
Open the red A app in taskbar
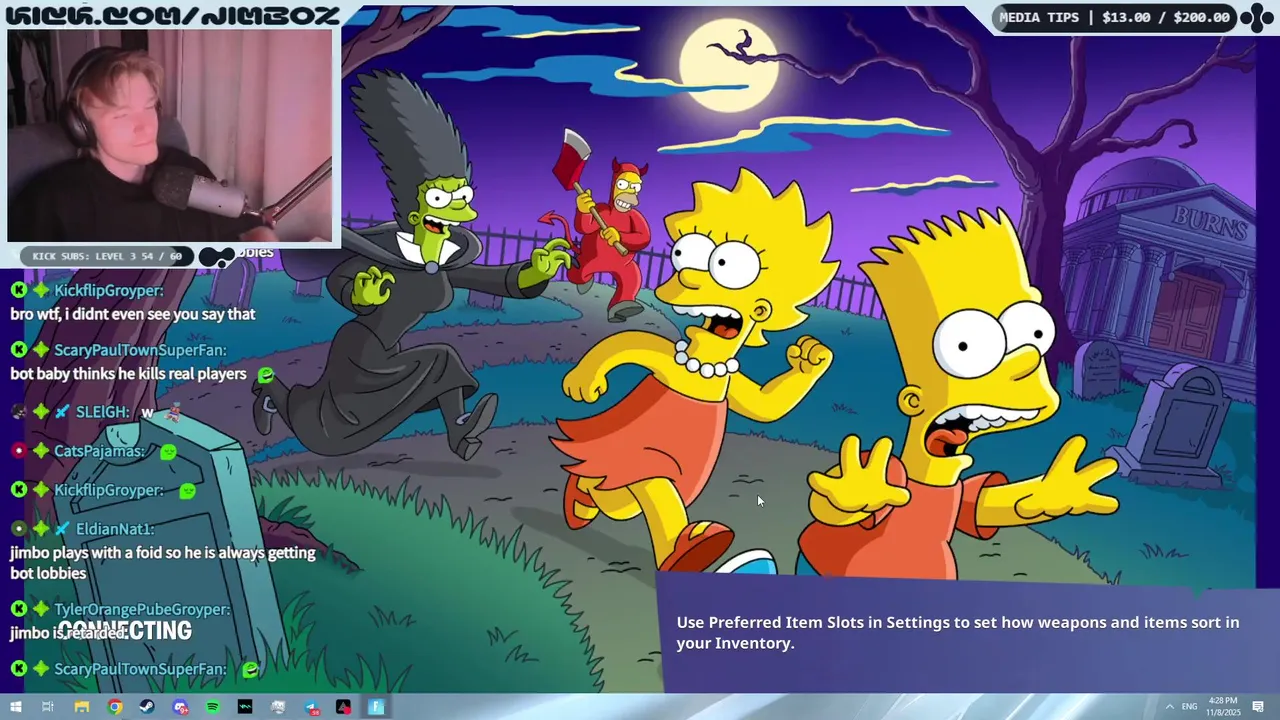coord(343,707)
